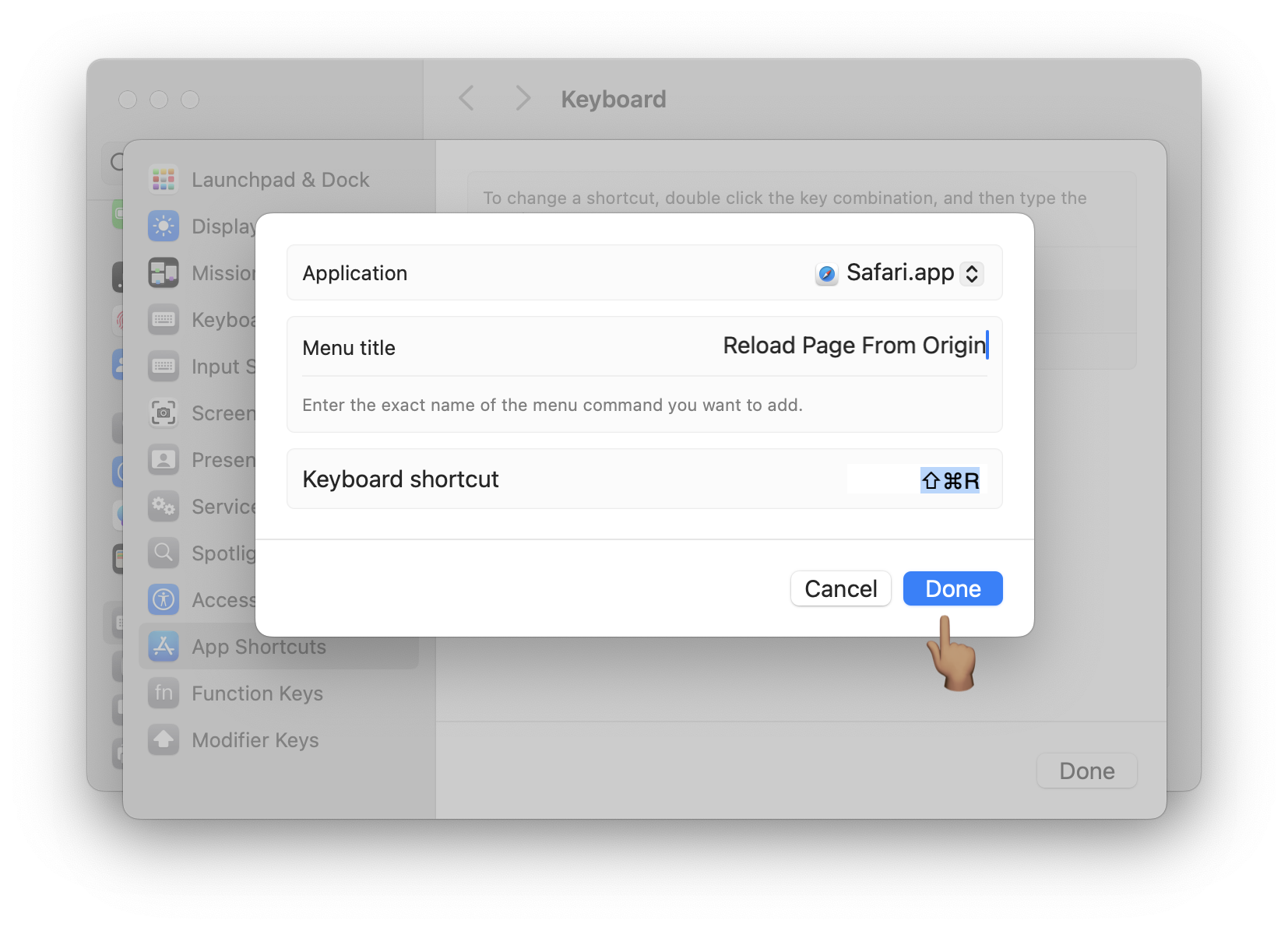1288x934 pixels.
Task: Open Services settings
Action: point(164,506)
